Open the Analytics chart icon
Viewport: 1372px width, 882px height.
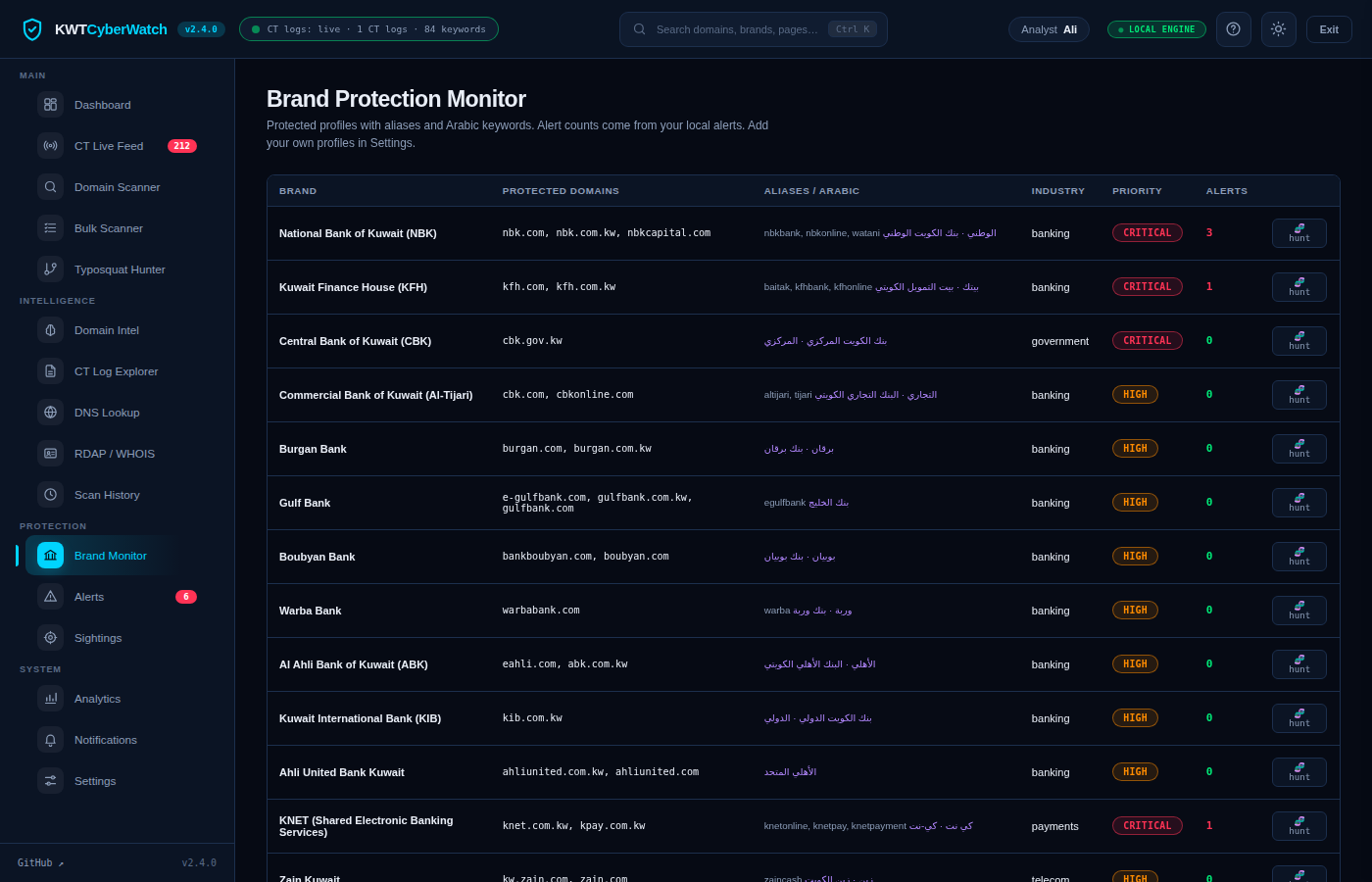tap(50, 699)
